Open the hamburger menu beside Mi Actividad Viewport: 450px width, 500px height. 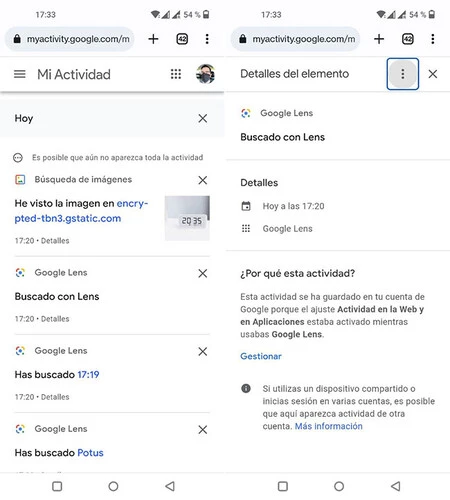pos(20,74)
